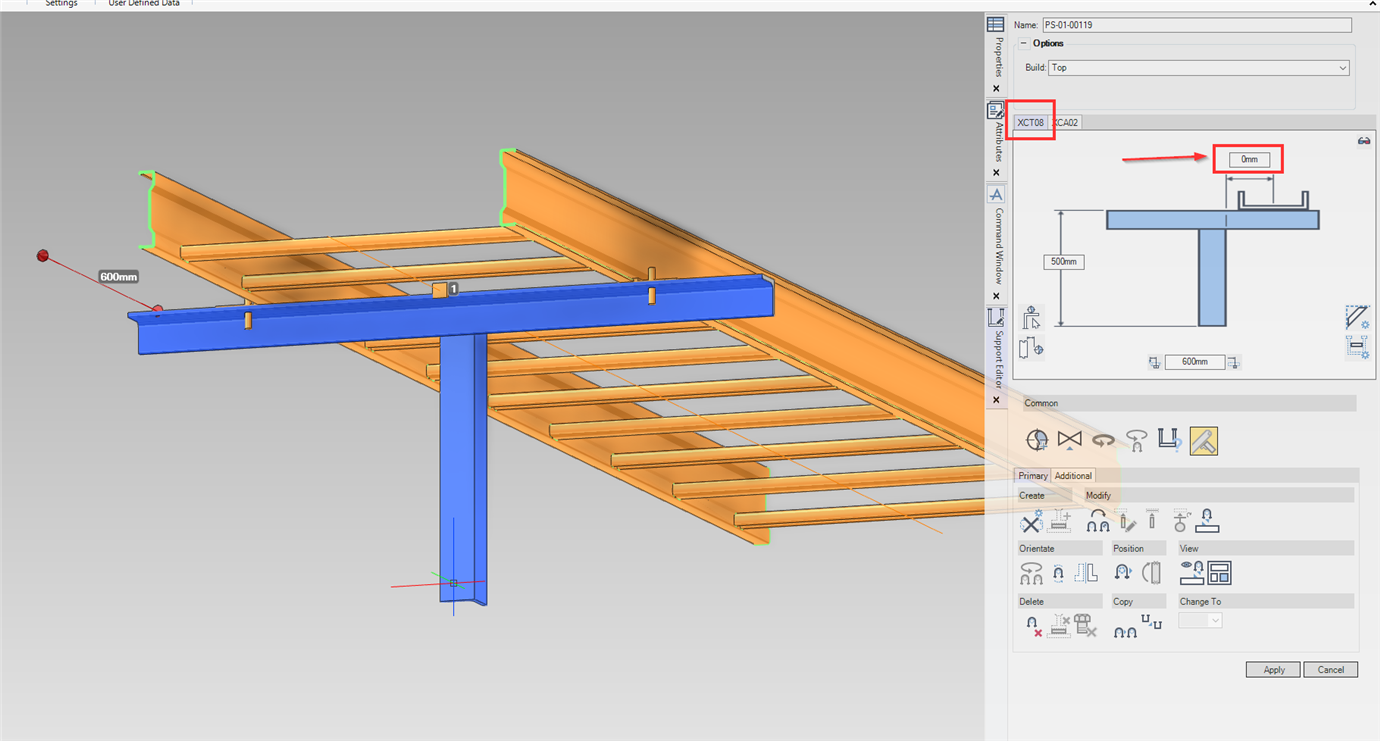Click the icon right of 600mm field
The height and width of the screenshot is (741, 1380).
coord(1233,362)
